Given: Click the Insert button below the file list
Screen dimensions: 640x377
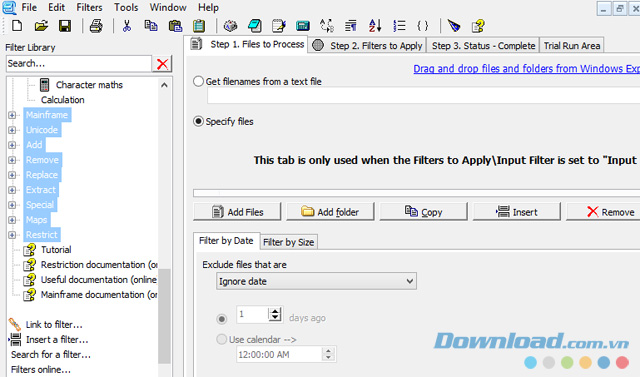Looking at the screenshot, I should pos(517,212).
